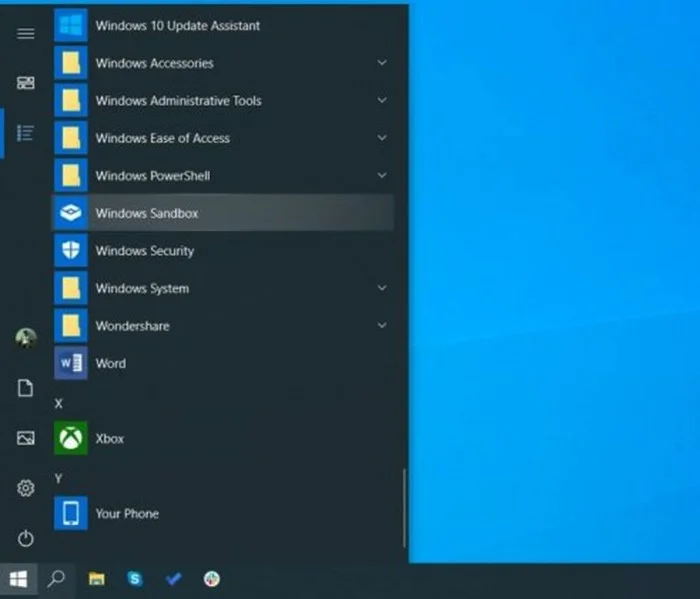Viewport: 700px width, 599px height.
Task: Click the Wondershare folder label
Action: click(x=133, y=326)
